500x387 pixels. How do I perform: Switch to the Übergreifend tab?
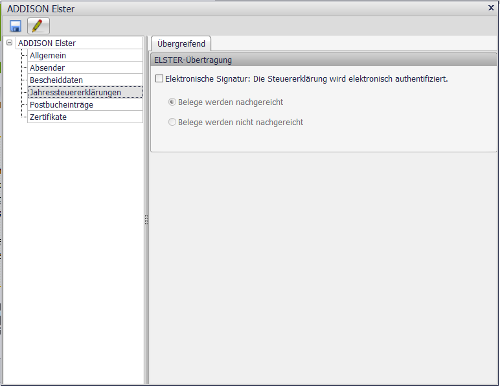tap(181, 44)
